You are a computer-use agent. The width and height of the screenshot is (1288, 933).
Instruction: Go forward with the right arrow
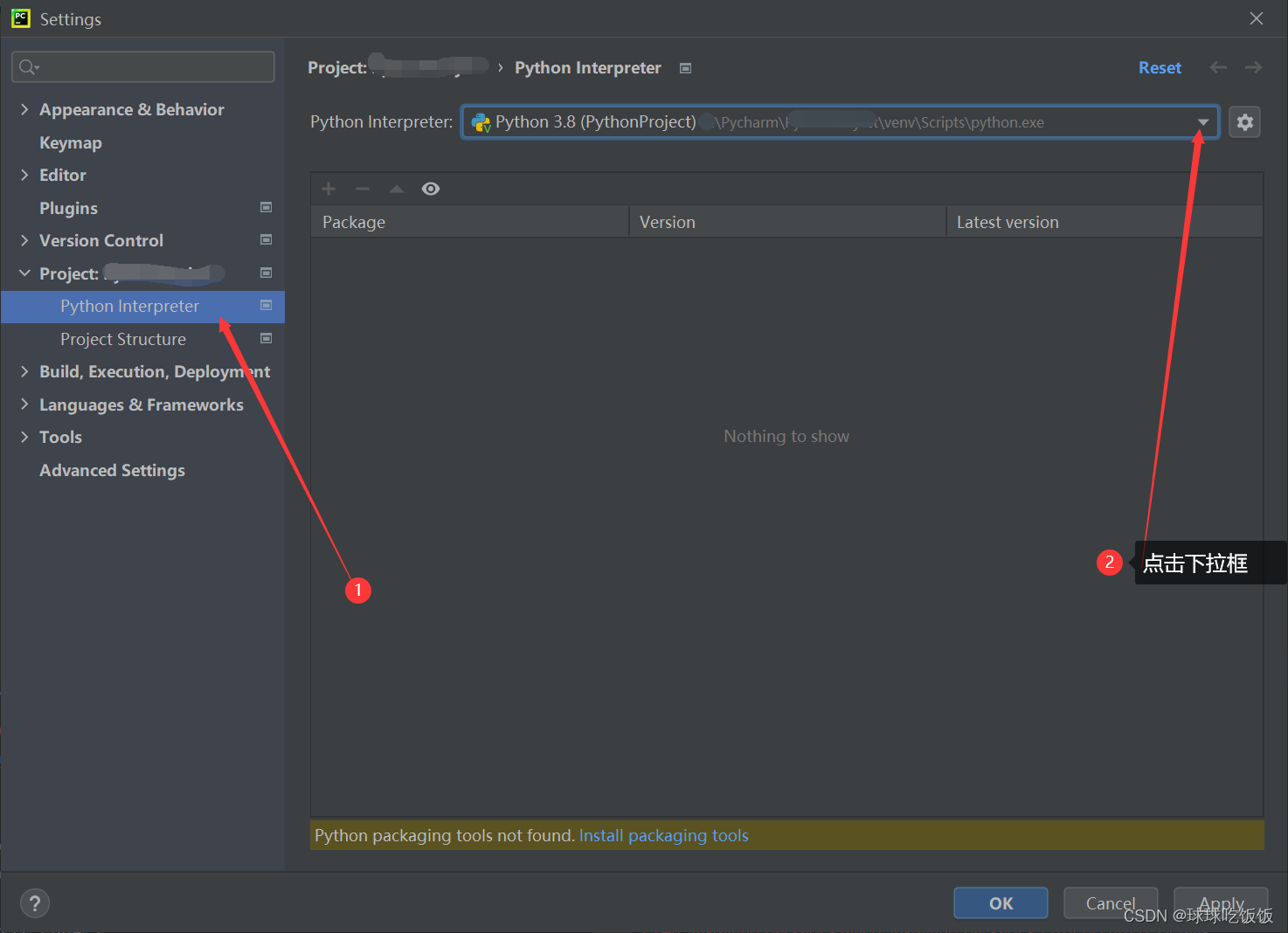(x=1253, y=67)
